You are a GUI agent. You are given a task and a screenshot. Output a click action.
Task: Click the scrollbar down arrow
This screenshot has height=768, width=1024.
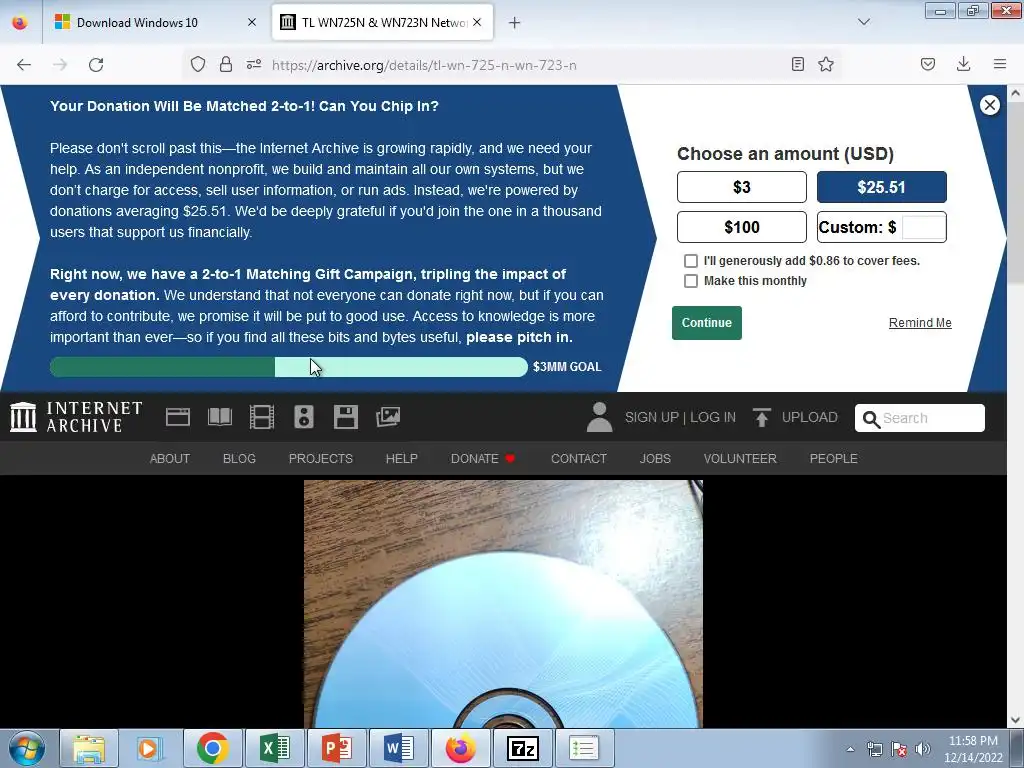(1016, 720)
